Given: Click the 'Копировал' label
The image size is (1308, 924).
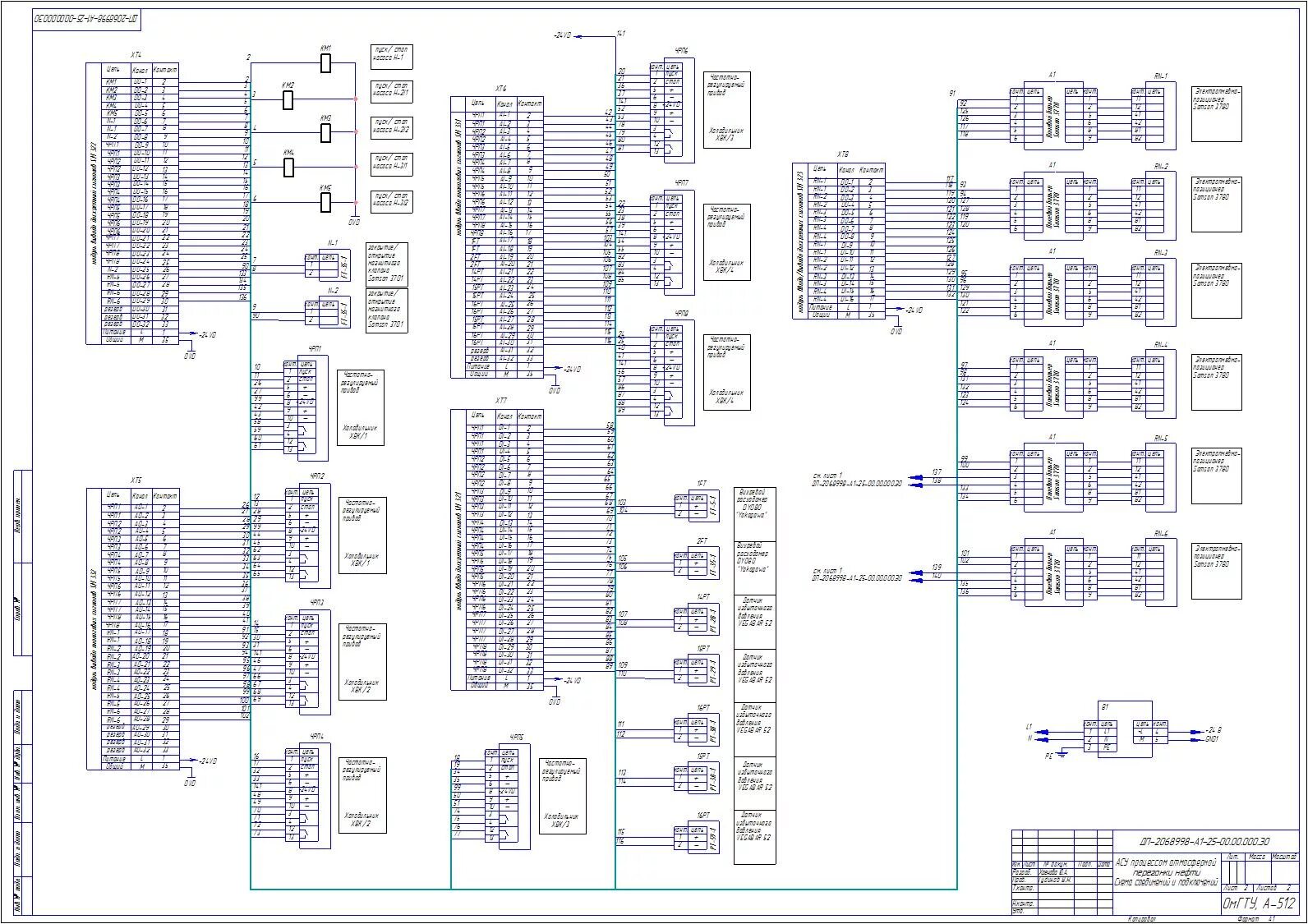Looking at the screenshot, I should pos(1143,919).
